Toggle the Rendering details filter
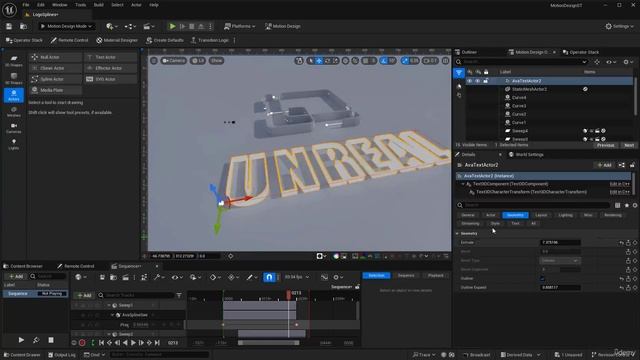640x360 pixels. pos(612,215)
